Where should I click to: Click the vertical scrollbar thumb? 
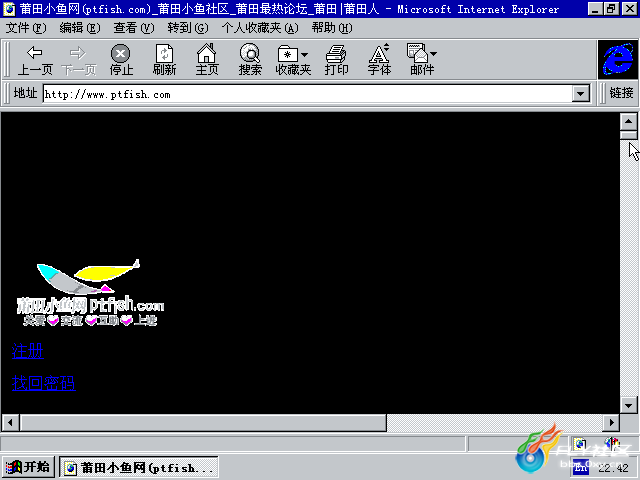[x=629, y=135]
